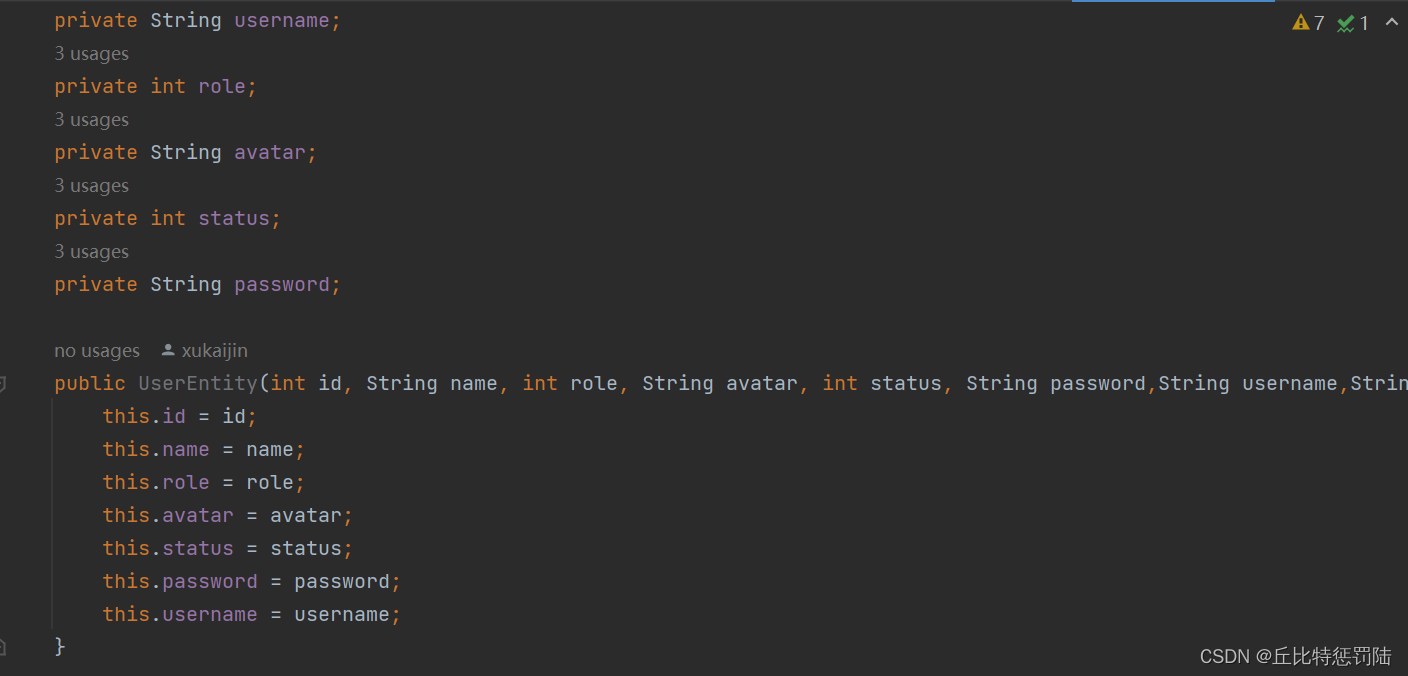Click the indent guide line inside constructor body
The height and width of the screenshot is (676, 1408).
pyautogui.click(x=52, y=515)
